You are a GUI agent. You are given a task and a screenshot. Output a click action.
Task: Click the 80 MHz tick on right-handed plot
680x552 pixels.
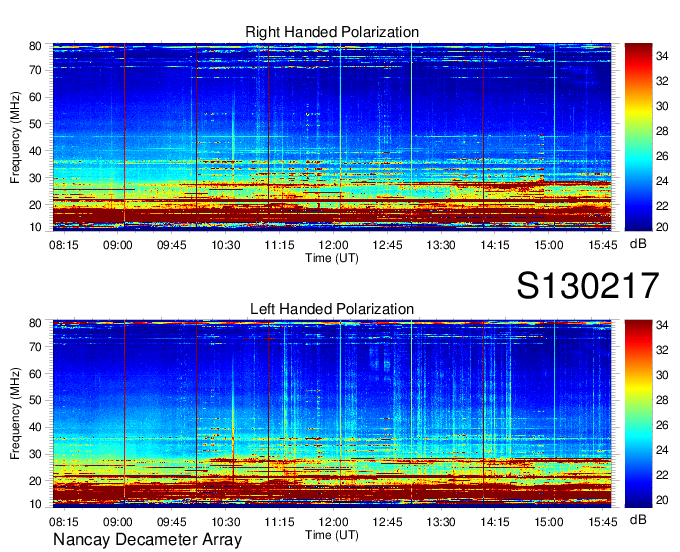tap(35, 46)
